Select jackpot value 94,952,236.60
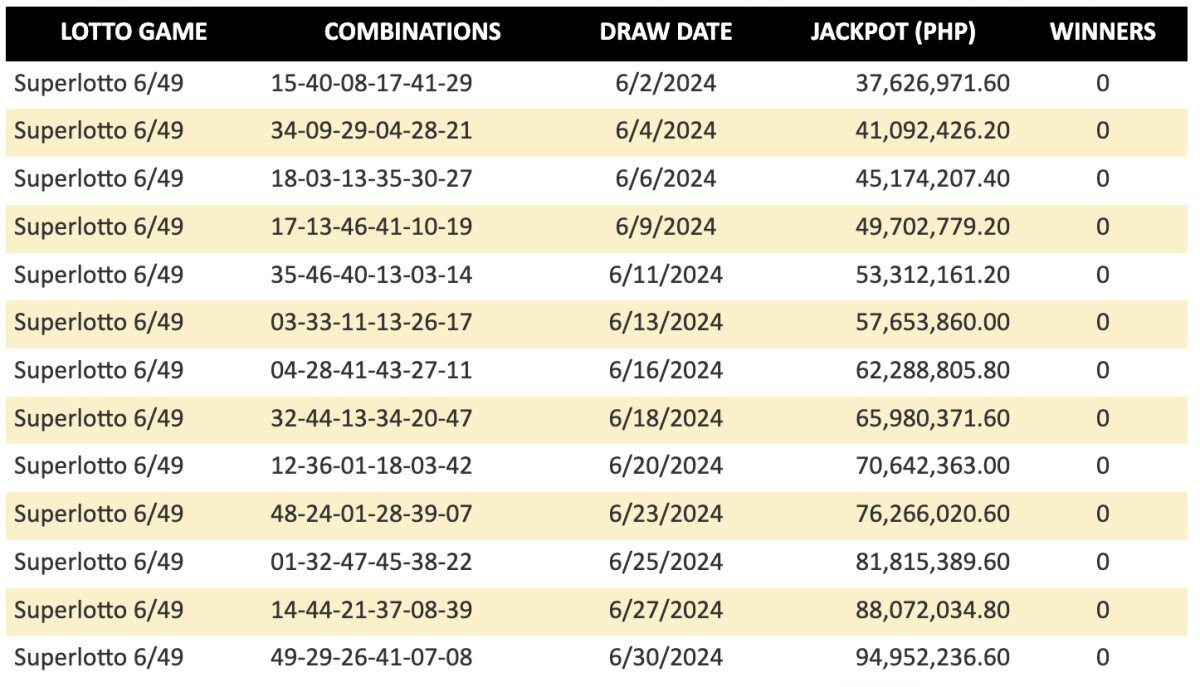Image resolution: width=1200 pixels, height=687 pixels. coord(932,658)
